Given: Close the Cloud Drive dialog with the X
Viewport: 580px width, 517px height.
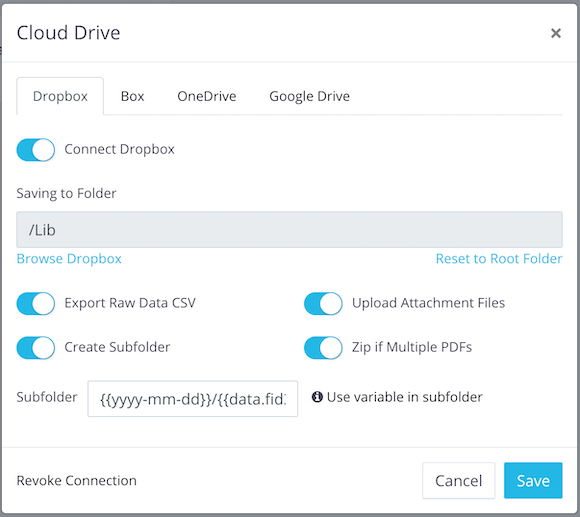Looking at the screenshot, I should [556, 33].
